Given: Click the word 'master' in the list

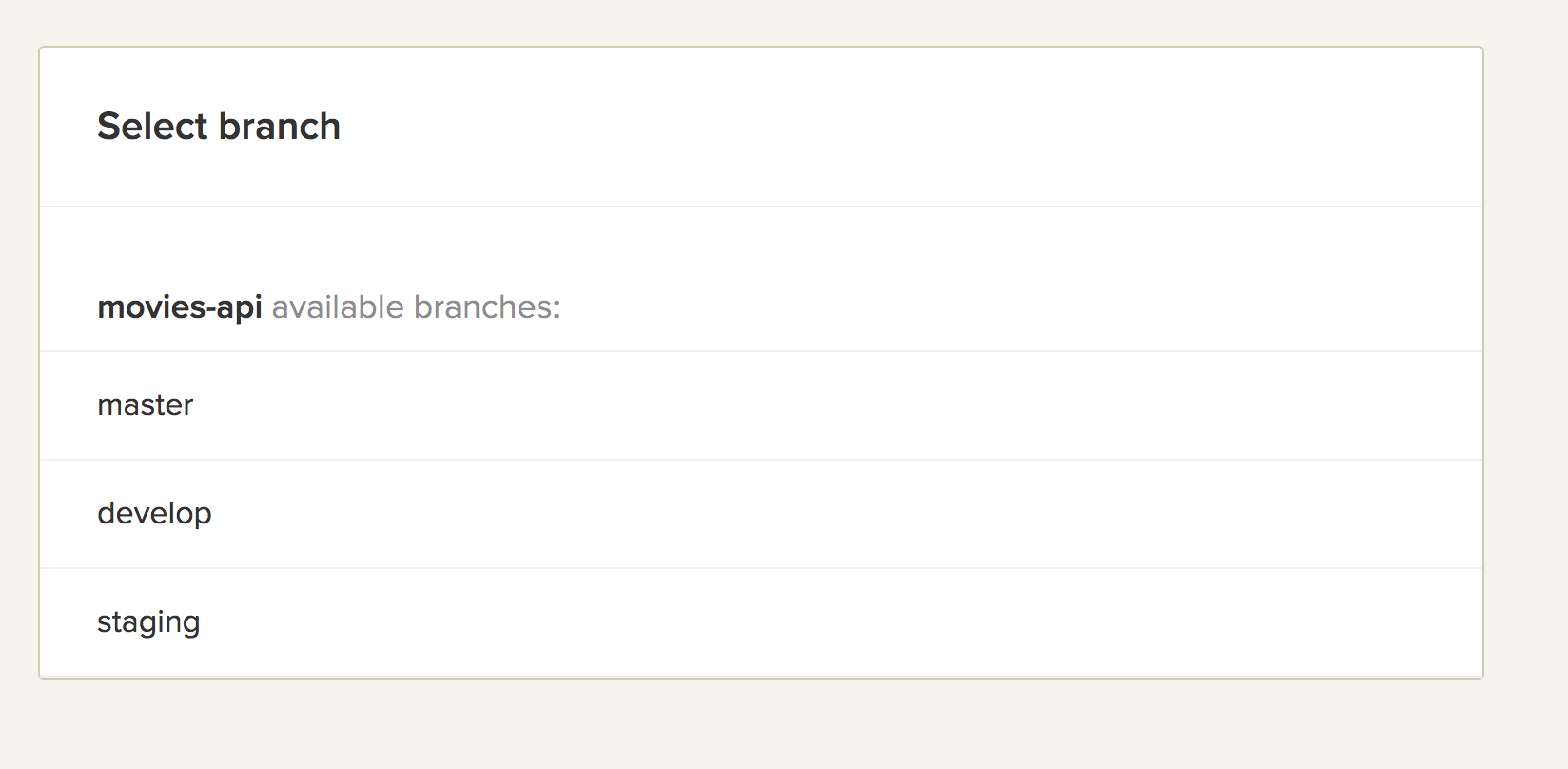Looking at the screenshot, I should pos(146,405).
